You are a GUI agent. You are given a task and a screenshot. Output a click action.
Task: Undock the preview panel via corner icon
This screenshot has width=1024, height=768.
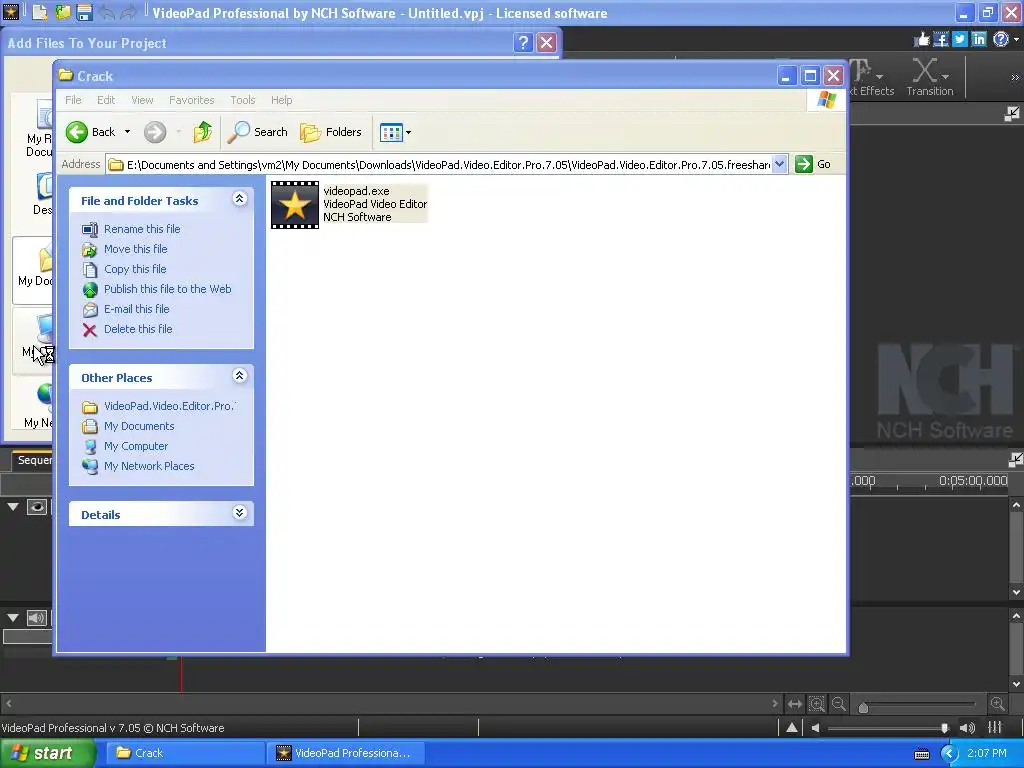pyautogui.click(x=1012, y=114)
